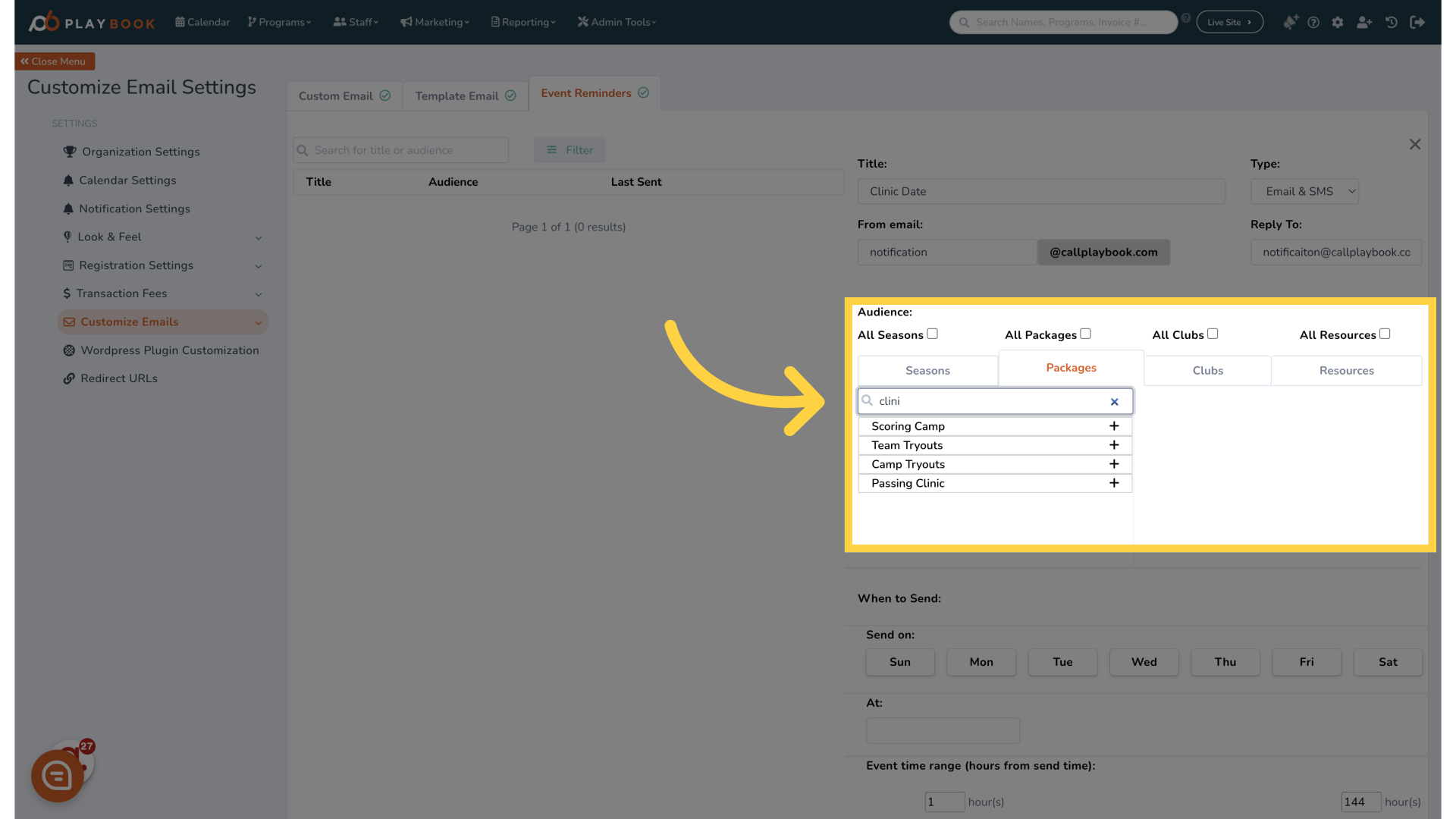Click the 144 hours field
Screen dimensions: 1456x819
coord(1360,802)
